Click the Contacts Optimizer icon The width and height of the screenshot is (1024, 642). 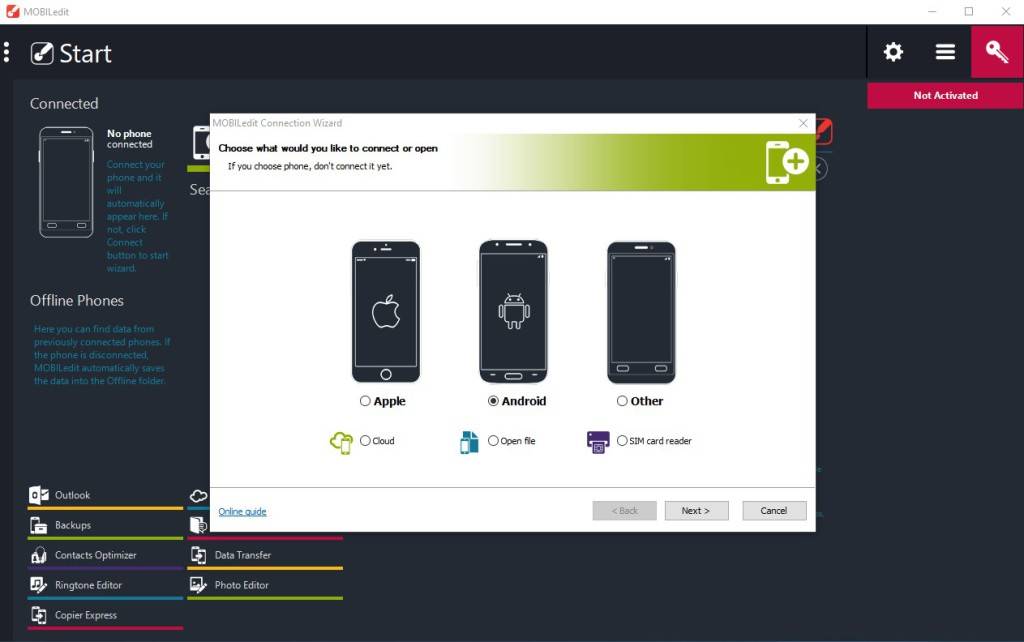39,555
